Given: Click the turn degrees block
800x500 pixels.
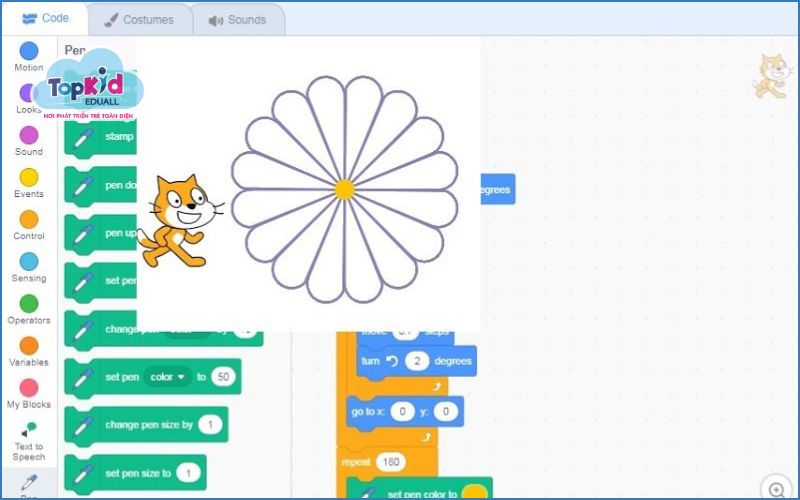Looking at the screenshot, I should [x=417, y=362].
